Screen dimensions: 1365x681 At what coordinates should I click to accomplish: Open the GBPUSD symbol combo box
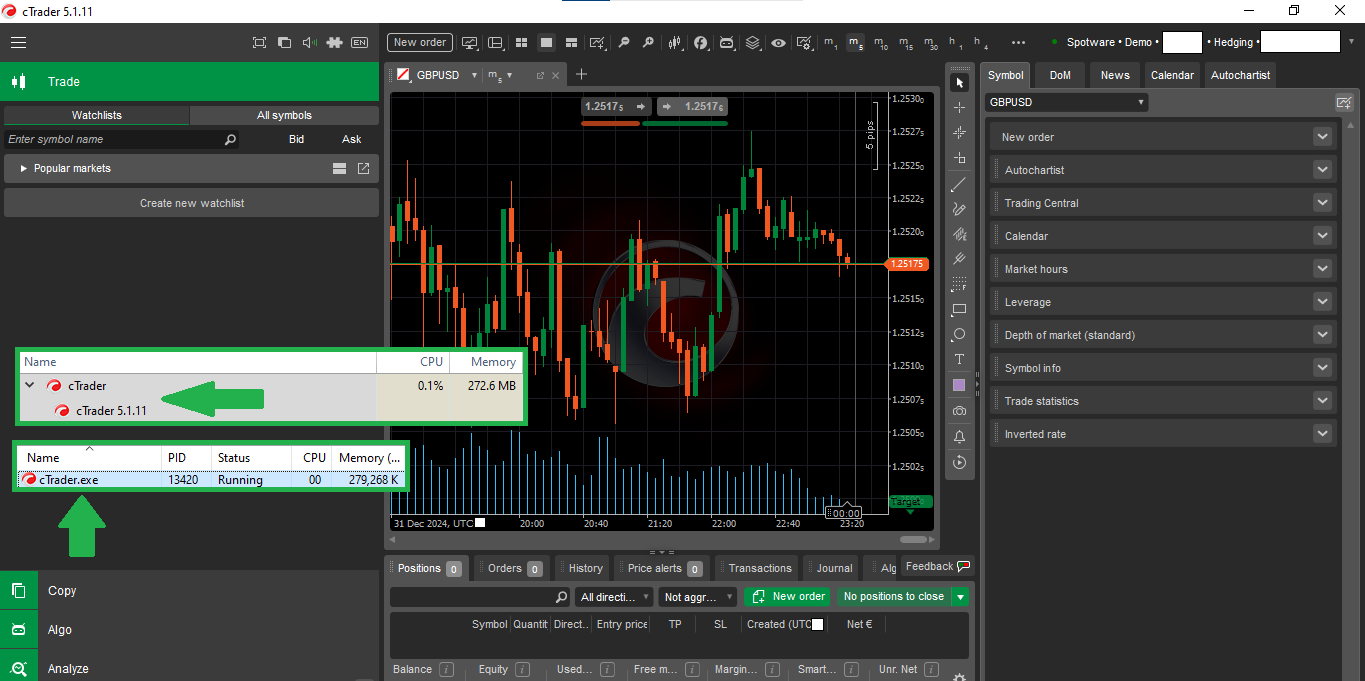click(x=1066, y=102)
